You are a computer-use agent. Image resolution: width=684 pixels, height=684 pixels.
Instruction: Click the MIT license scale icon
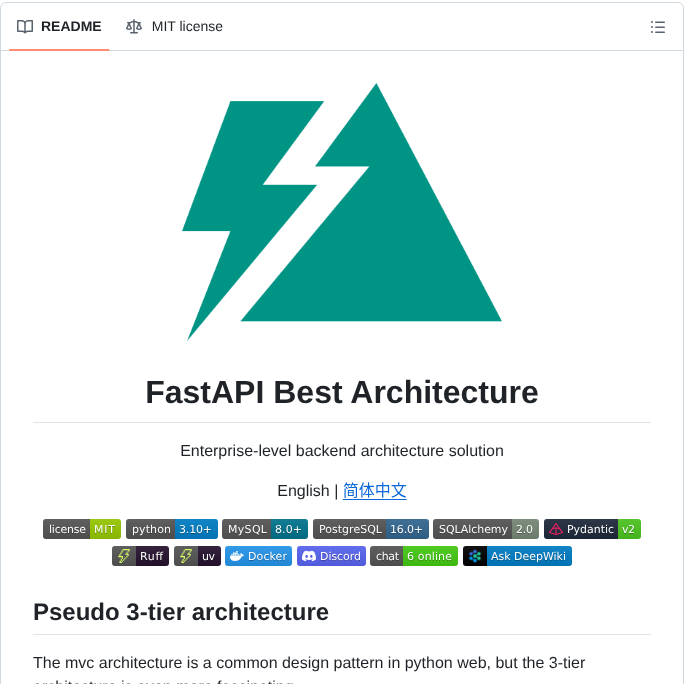click(134, 27)
